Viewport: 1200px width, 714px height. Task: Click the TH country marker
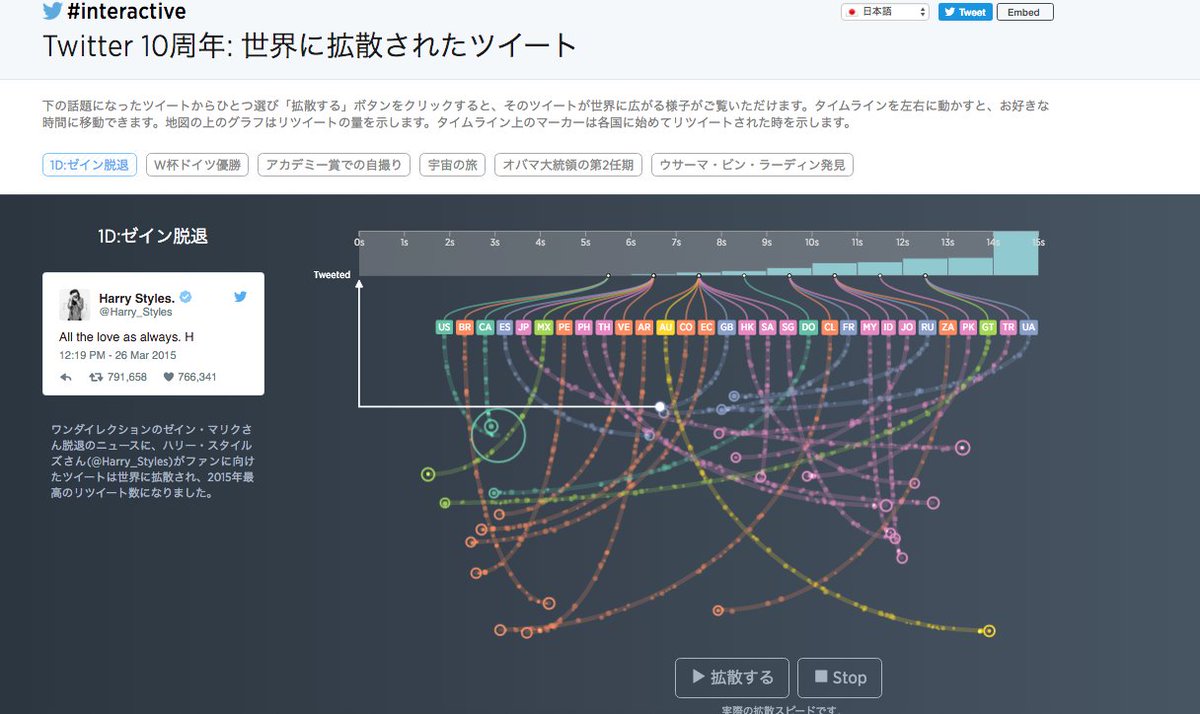(x=604, y=327)
